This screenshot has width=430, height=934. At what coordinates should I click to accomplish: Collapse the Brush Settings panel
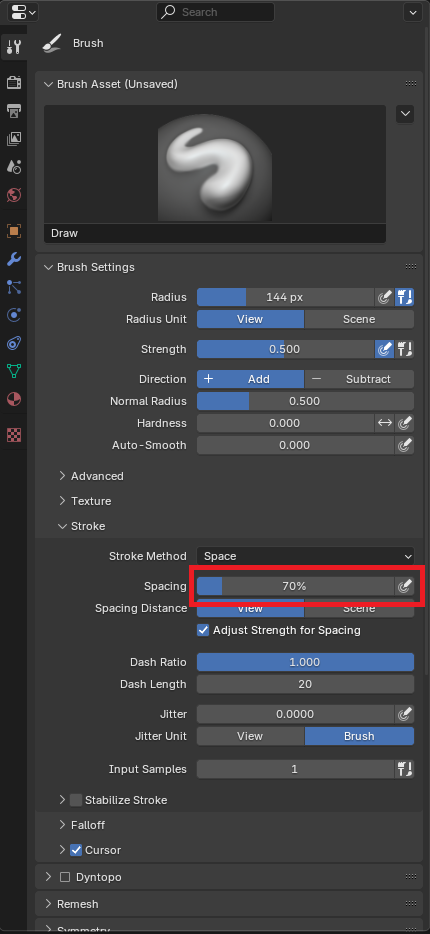pos(48,267)
